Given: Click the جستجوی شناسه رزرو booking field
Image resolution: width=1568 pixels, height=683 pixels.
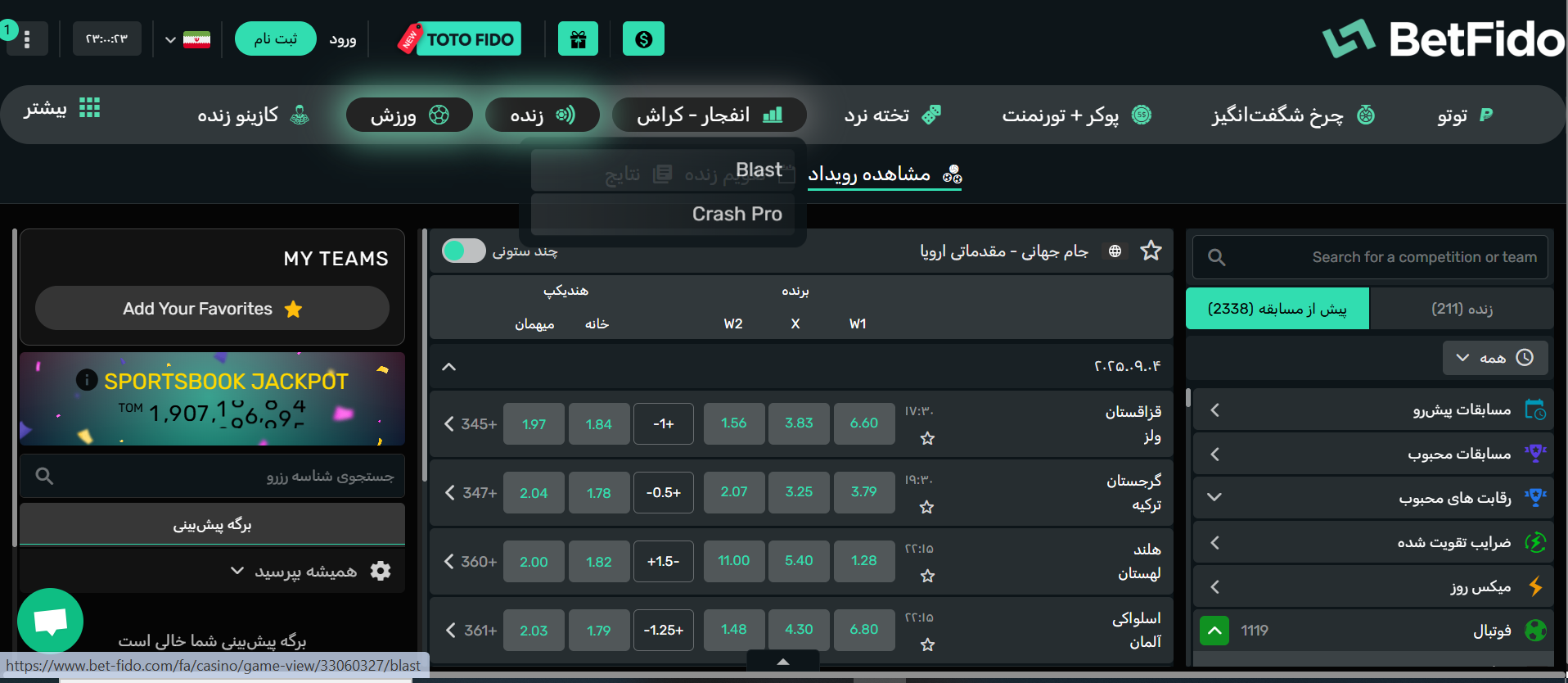Looking at the screenshot, I should 212,476.
